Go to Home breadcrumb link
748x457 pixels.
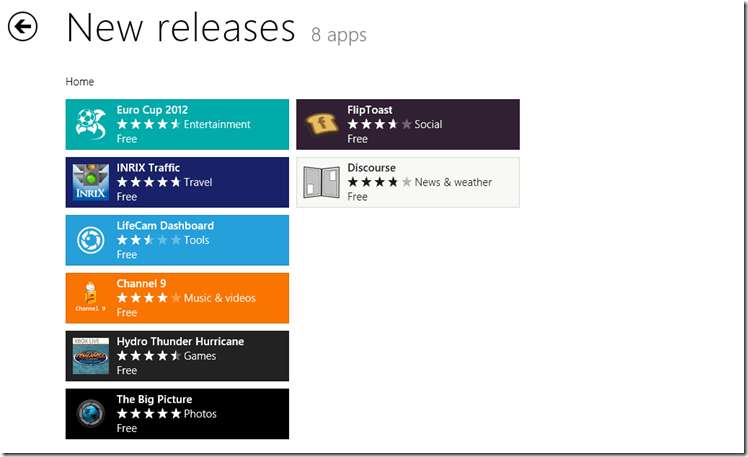point(80,81)
